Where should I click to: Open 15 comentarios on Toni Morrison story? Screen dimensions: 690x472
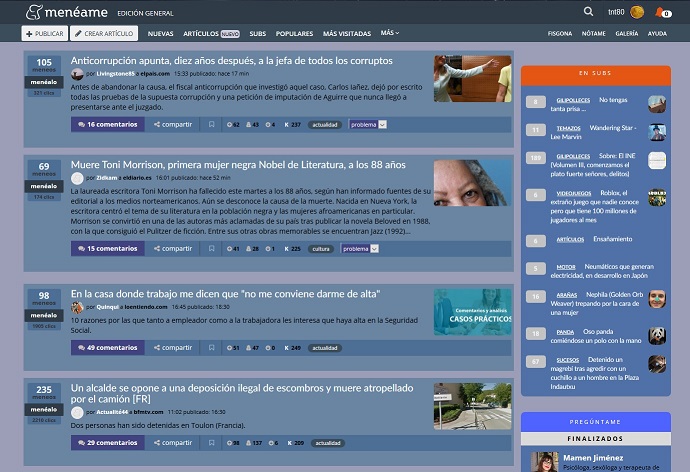tap(108, 249)
